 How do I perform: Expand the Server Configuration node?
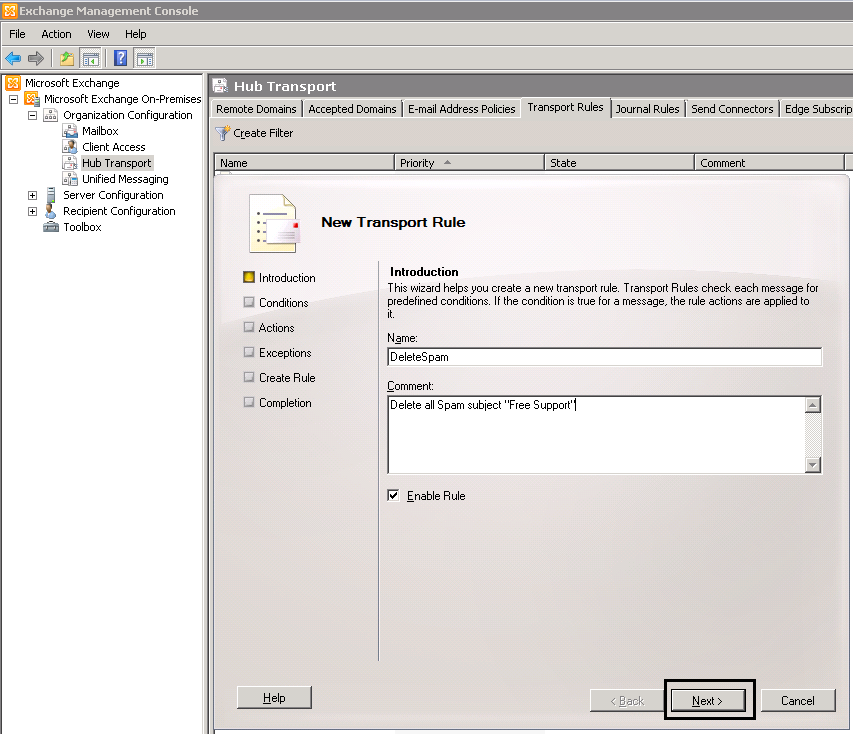click(x=33, y=195)
